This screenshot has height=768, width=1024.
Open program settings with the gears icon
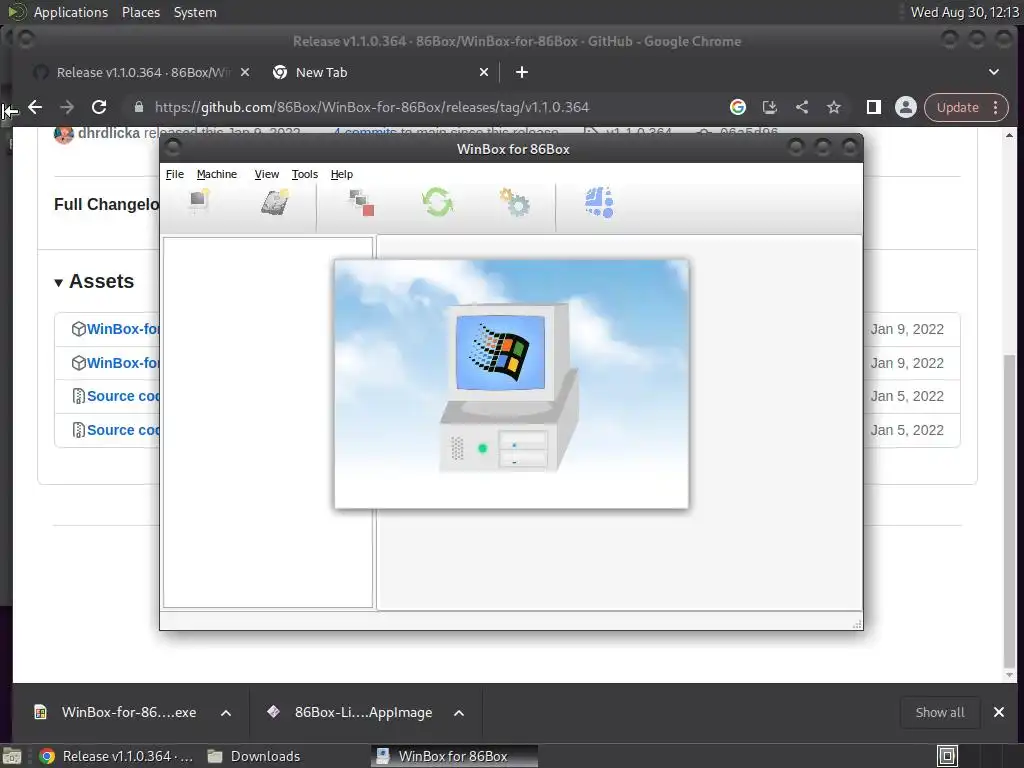pyautogui.click(x=515, y=202)
